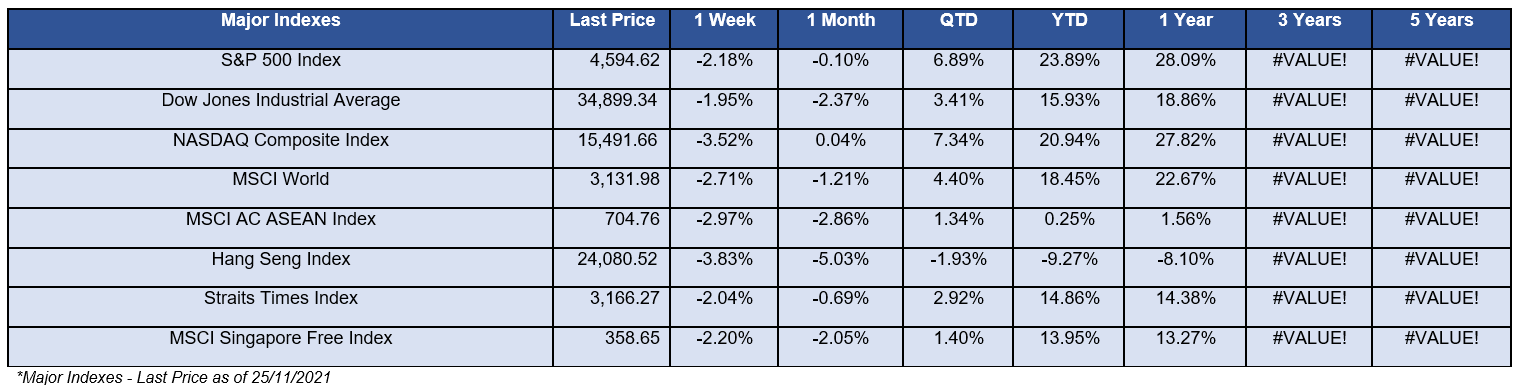Click the YTD column header

point(1070,28)
